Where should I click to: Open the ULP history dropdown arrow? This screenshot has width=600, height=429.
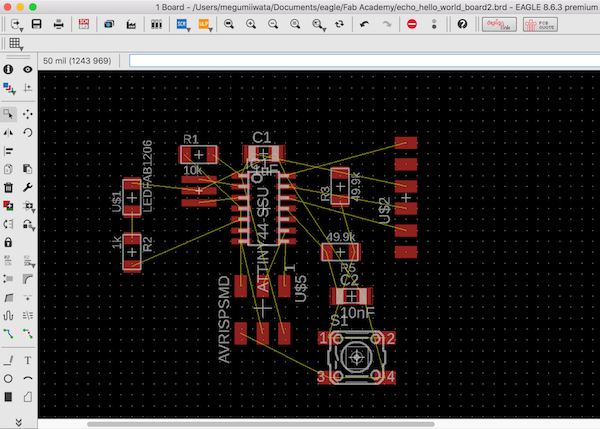[210, 29]
